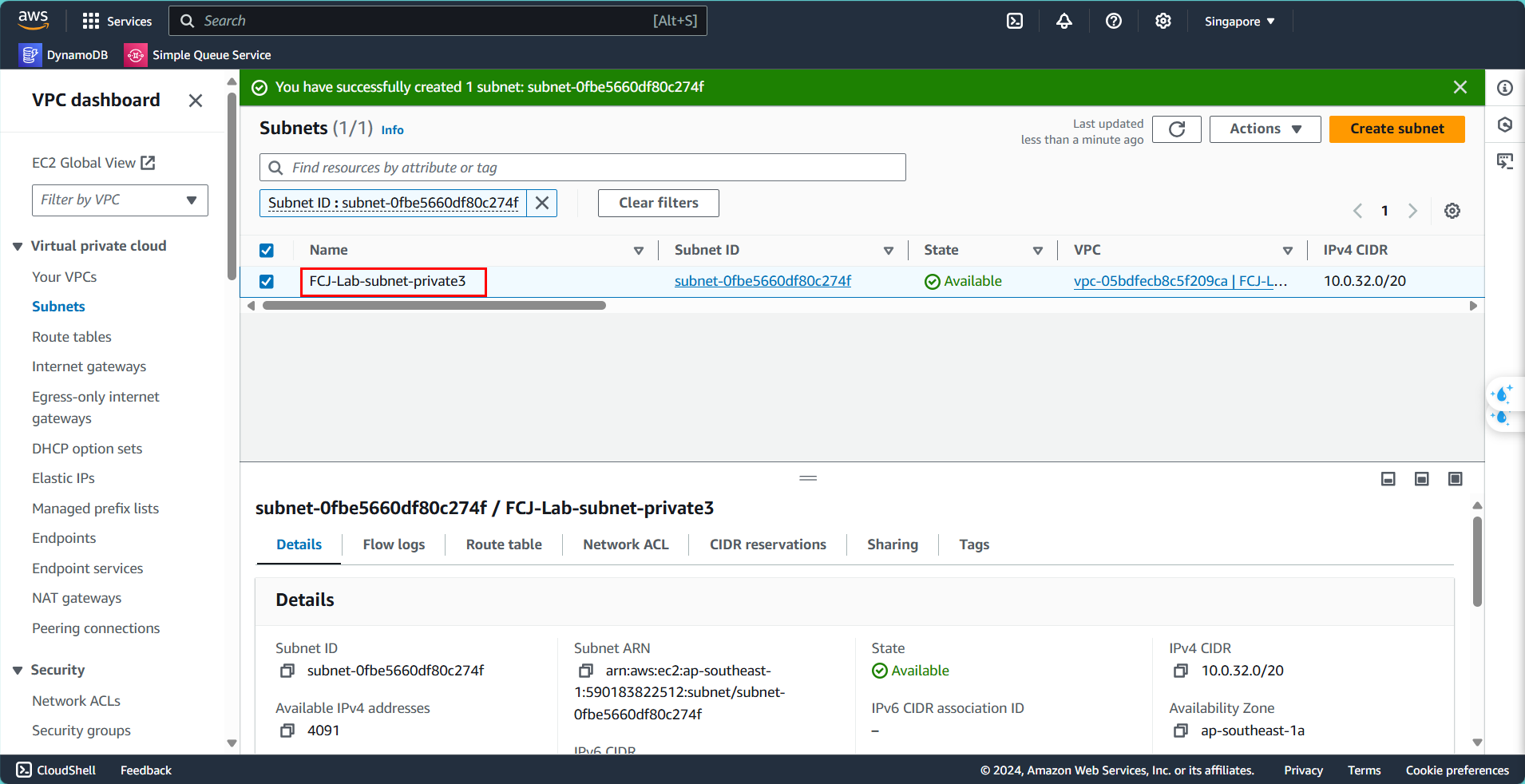Open CloudShell in the footer
Viewport: 1525px width, 784px height.
coord(56,770)
